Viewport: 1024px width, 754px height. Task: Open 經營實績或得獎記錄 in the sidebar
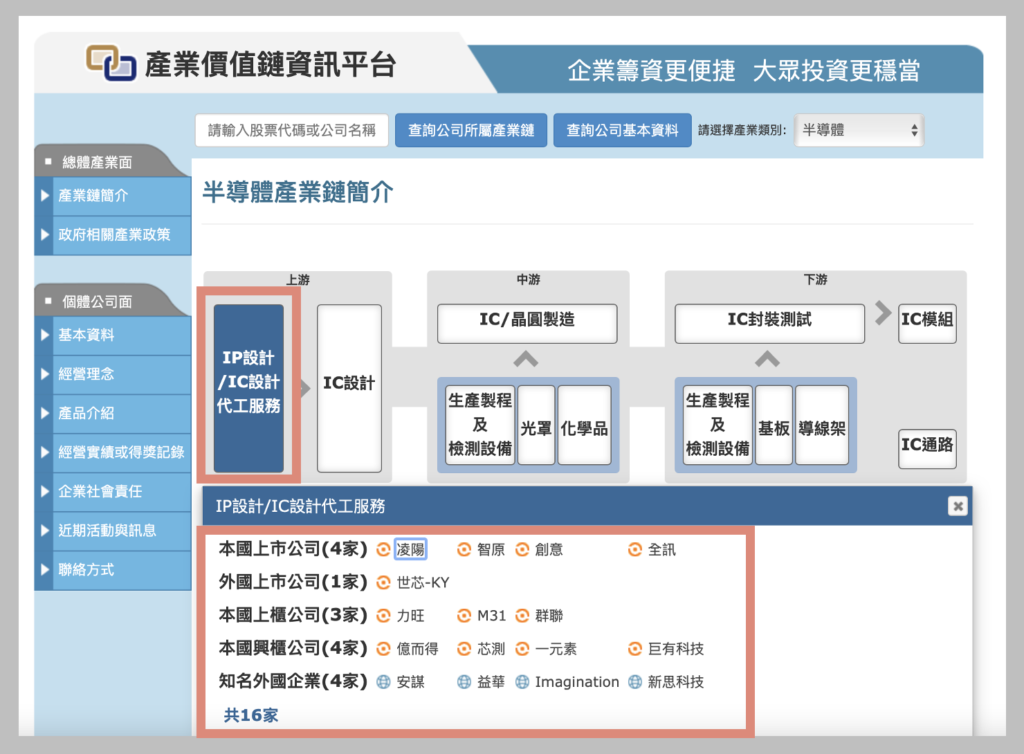point(113,452)
